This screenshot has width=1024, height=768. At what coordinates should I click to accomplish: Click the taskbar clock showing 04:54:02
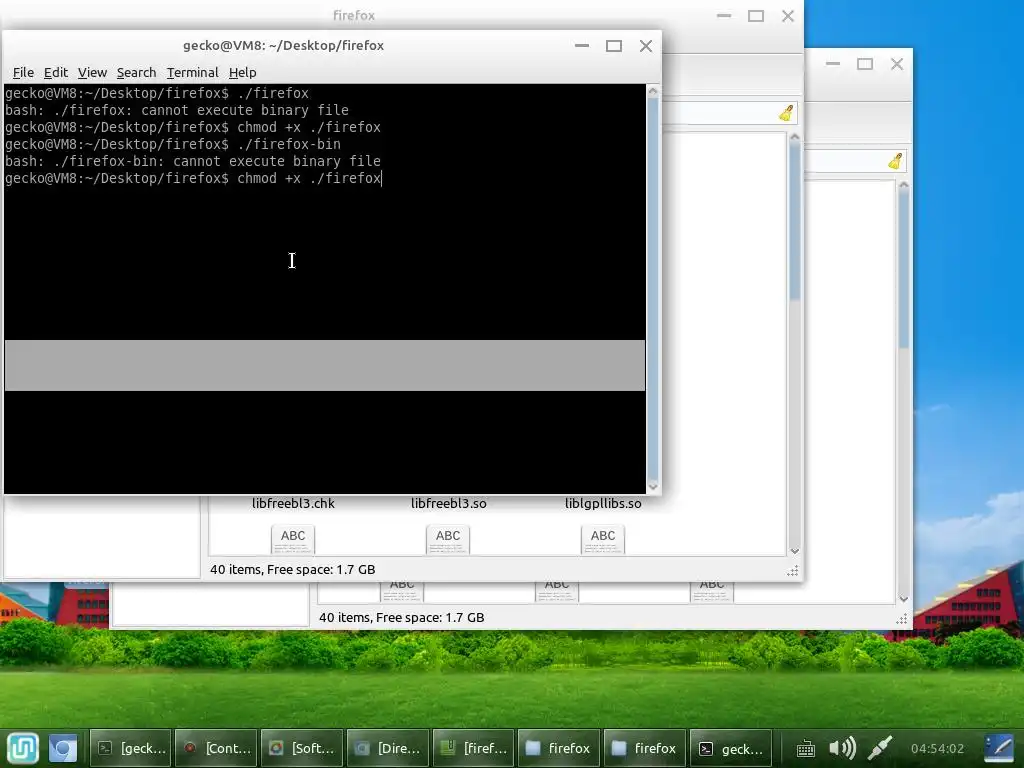[x=937, y=748]
